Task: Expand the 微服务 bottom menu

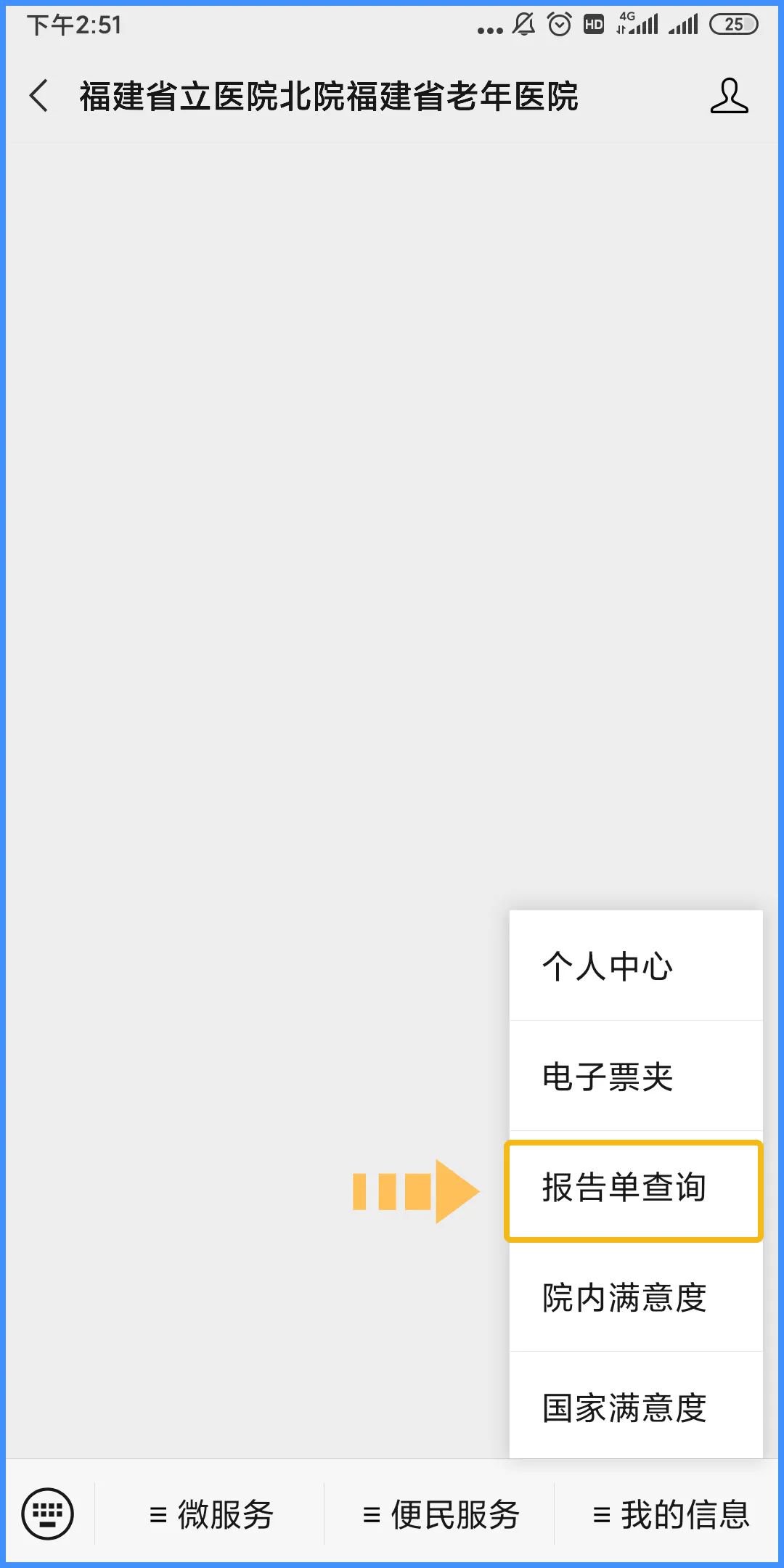Action: click(x=211, y=1514)
